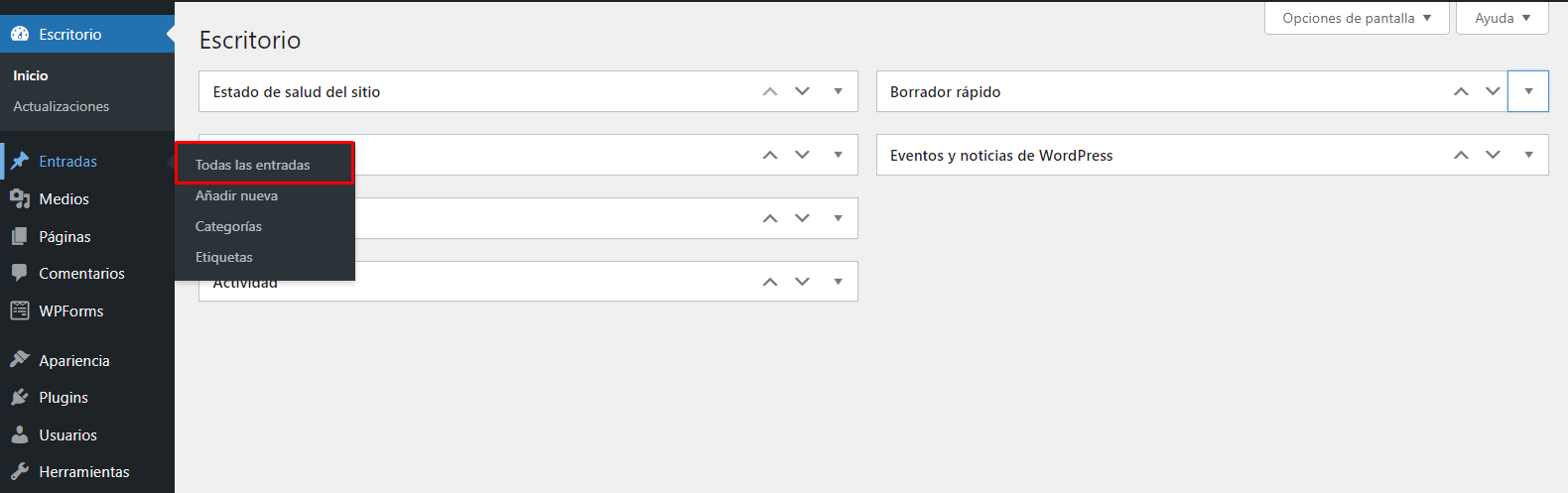1568x493 pixels.
Task: Click the Comentarios speech bubble icon
Action: click(20, 273)
